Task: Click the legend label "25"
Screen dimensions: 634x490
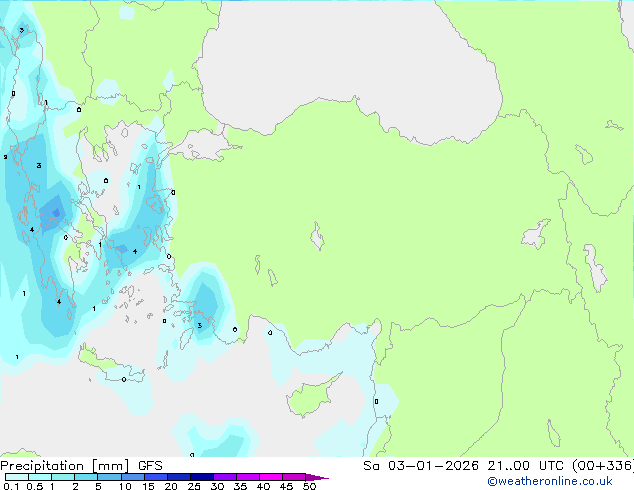Action: [194, 486]
